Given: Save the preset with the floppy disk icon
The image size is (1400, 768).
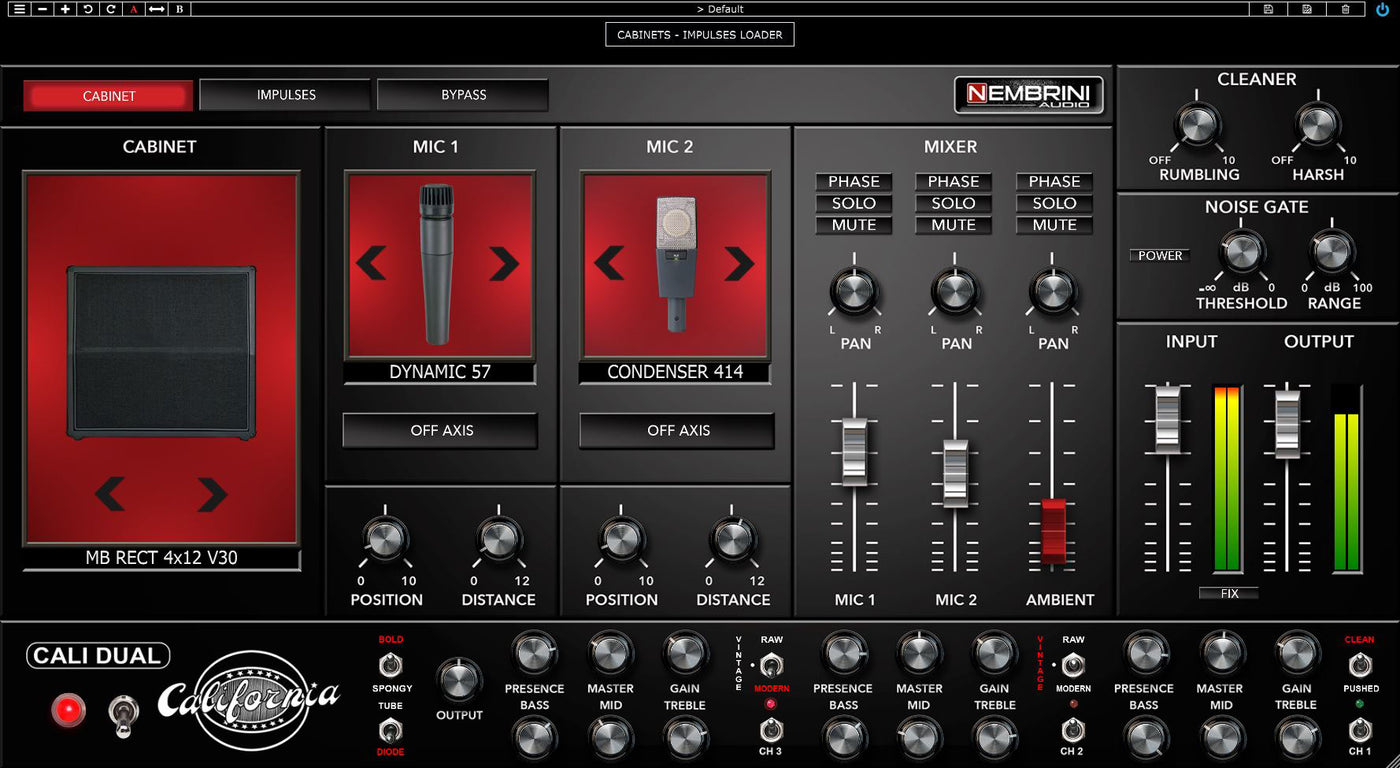Looking at the screenshot, I should [x=1269, y=9].
